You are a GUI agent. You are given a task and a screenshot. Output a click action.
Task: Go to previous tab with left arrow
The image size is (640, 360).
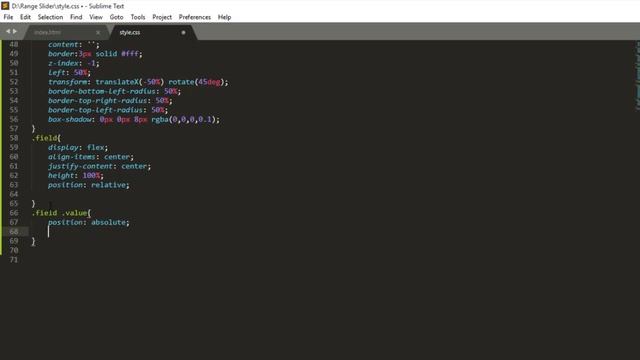tap(8, 31)
